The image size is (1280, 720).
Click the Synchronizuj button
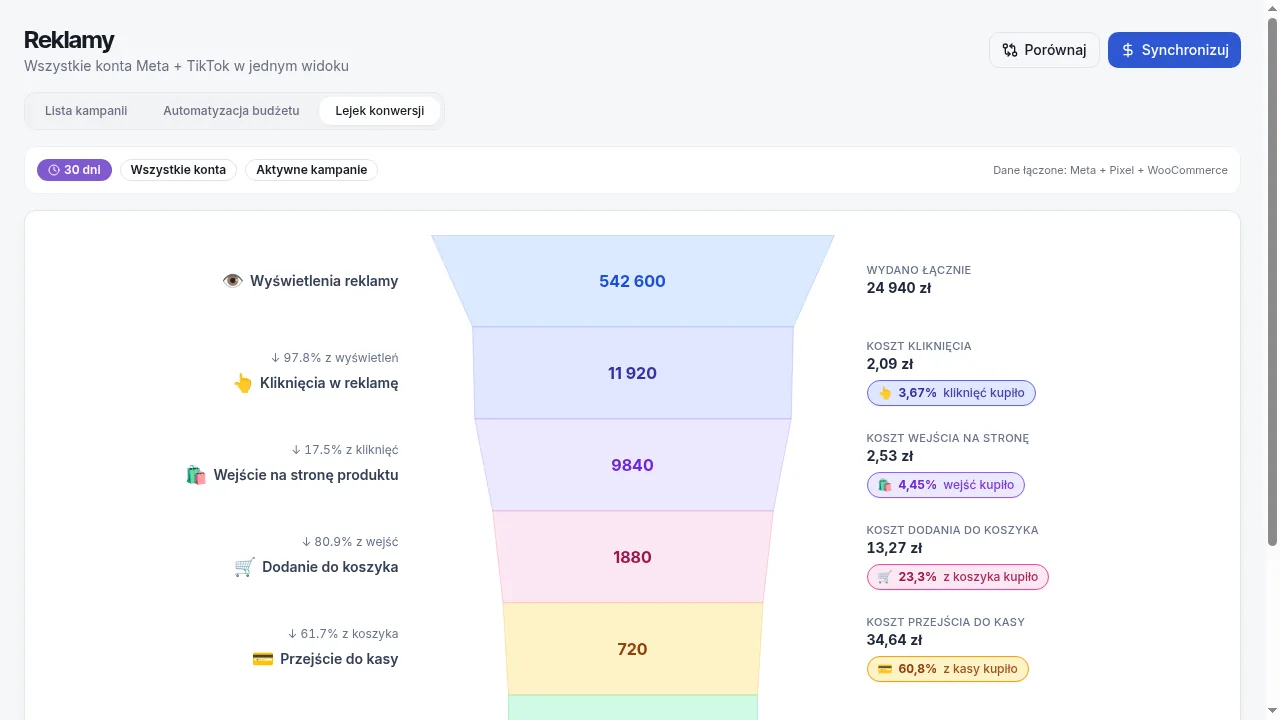click(1174, 50)
